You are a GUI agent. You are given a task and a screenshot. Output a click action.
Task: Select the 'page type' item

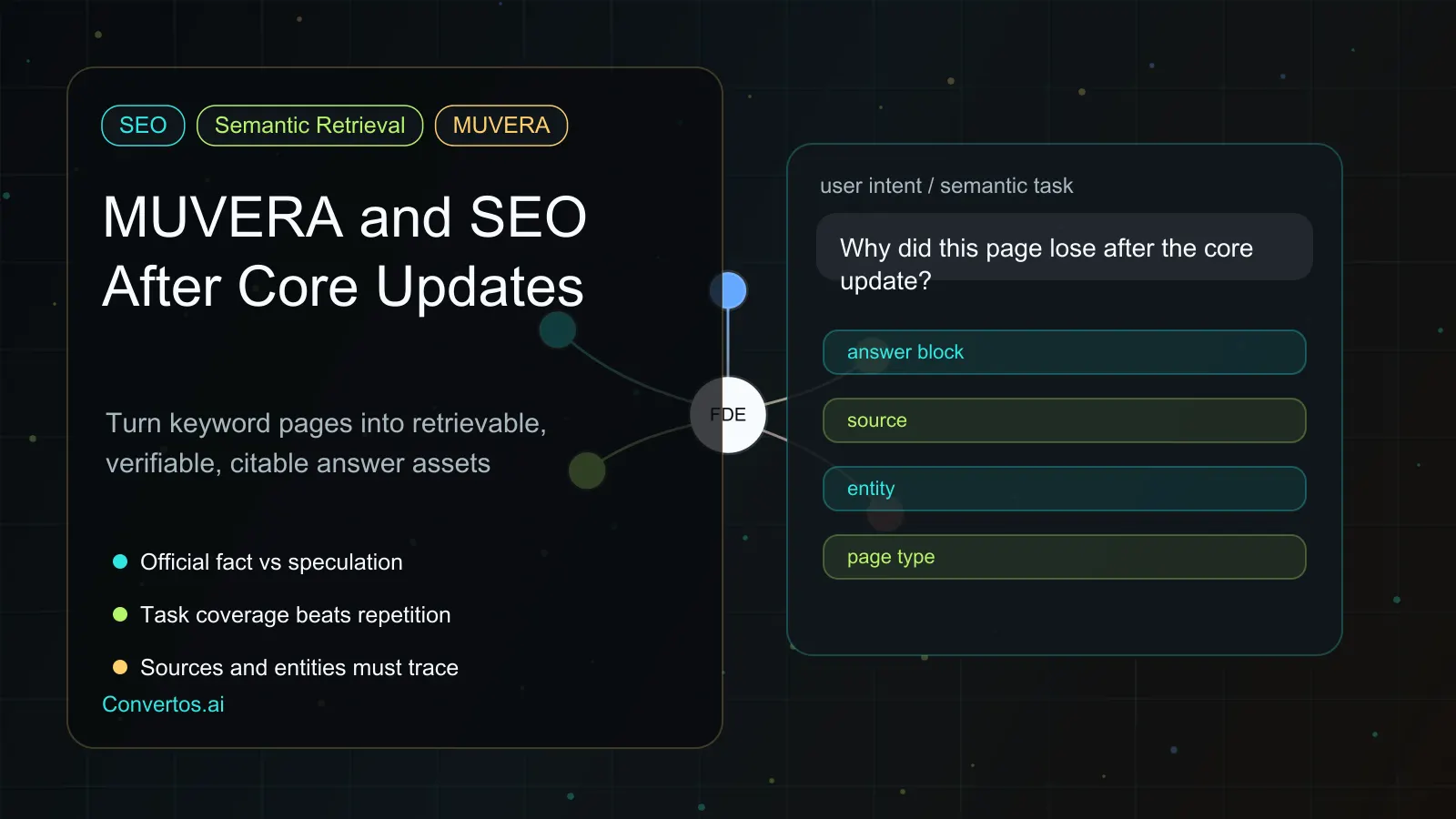[x=1065, y=557]
